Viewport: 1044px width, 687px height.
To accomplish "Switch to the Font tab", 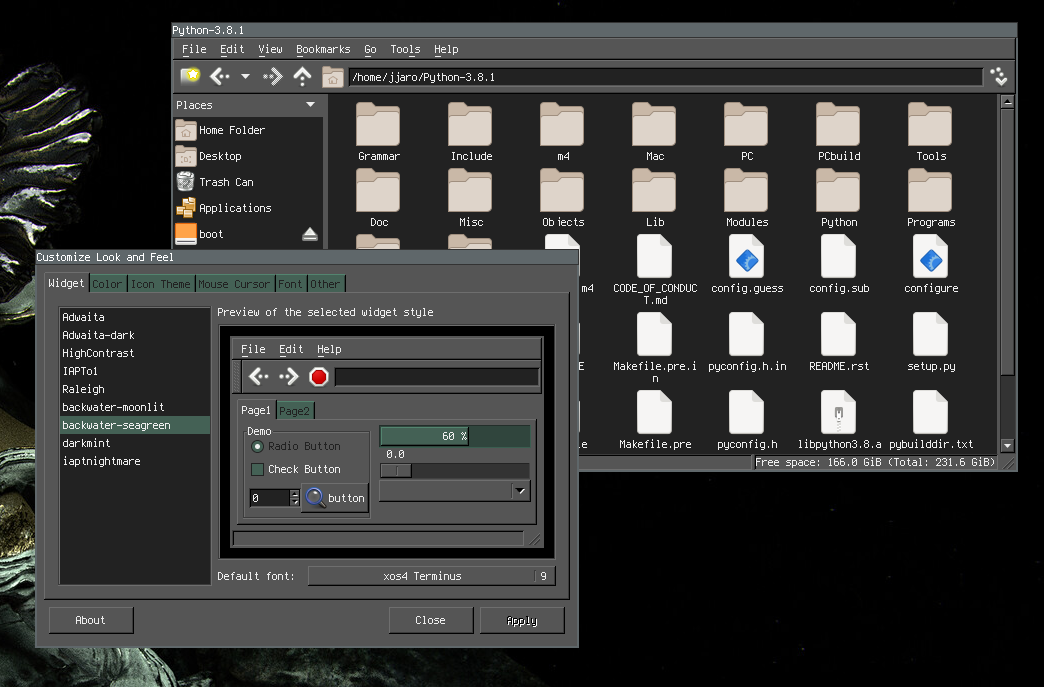I will click(290, 284).
